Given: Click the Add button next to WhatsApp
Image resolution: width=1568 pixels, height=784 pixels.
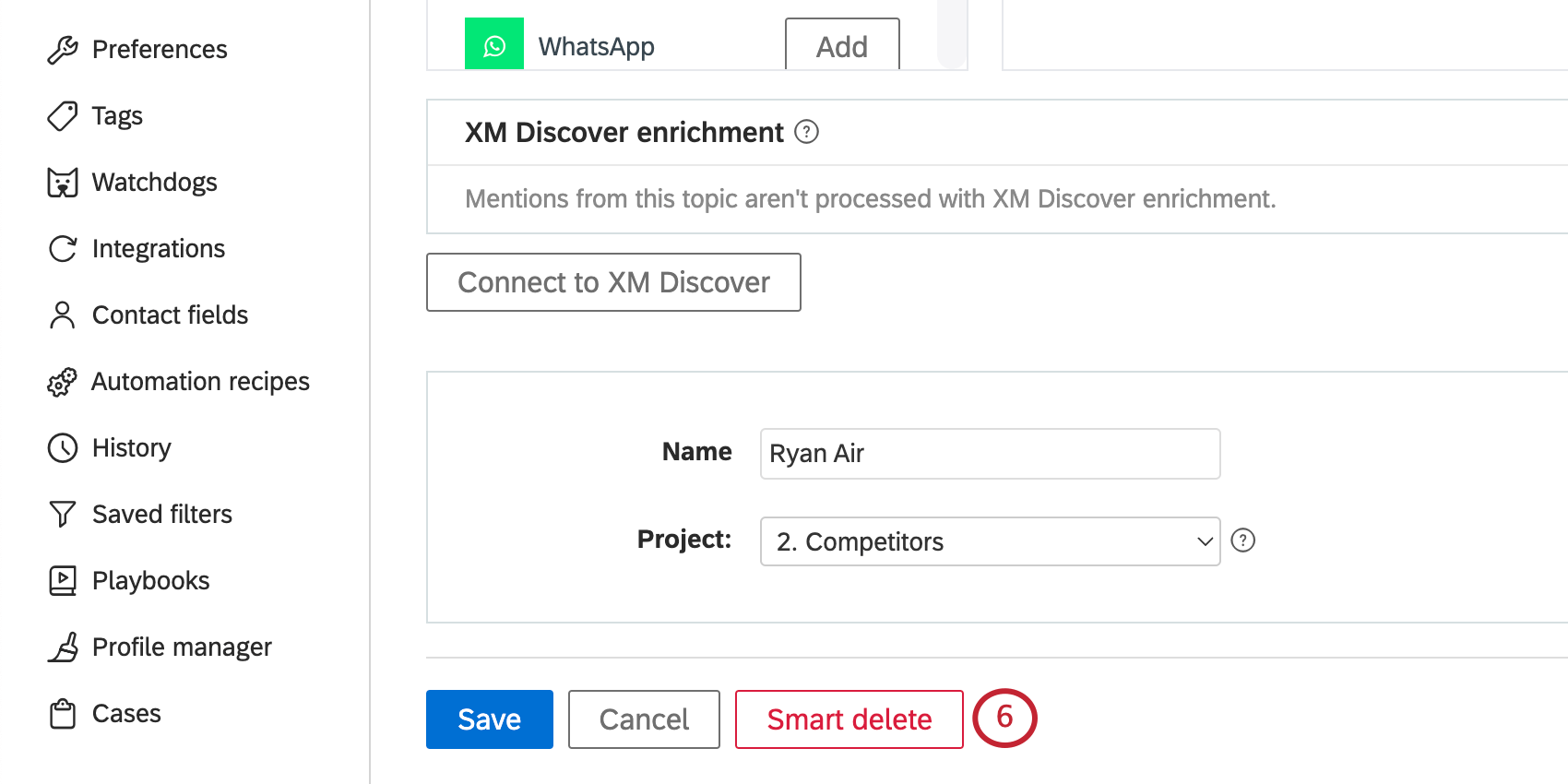Looking at the screenshot, I should point(842,45).
